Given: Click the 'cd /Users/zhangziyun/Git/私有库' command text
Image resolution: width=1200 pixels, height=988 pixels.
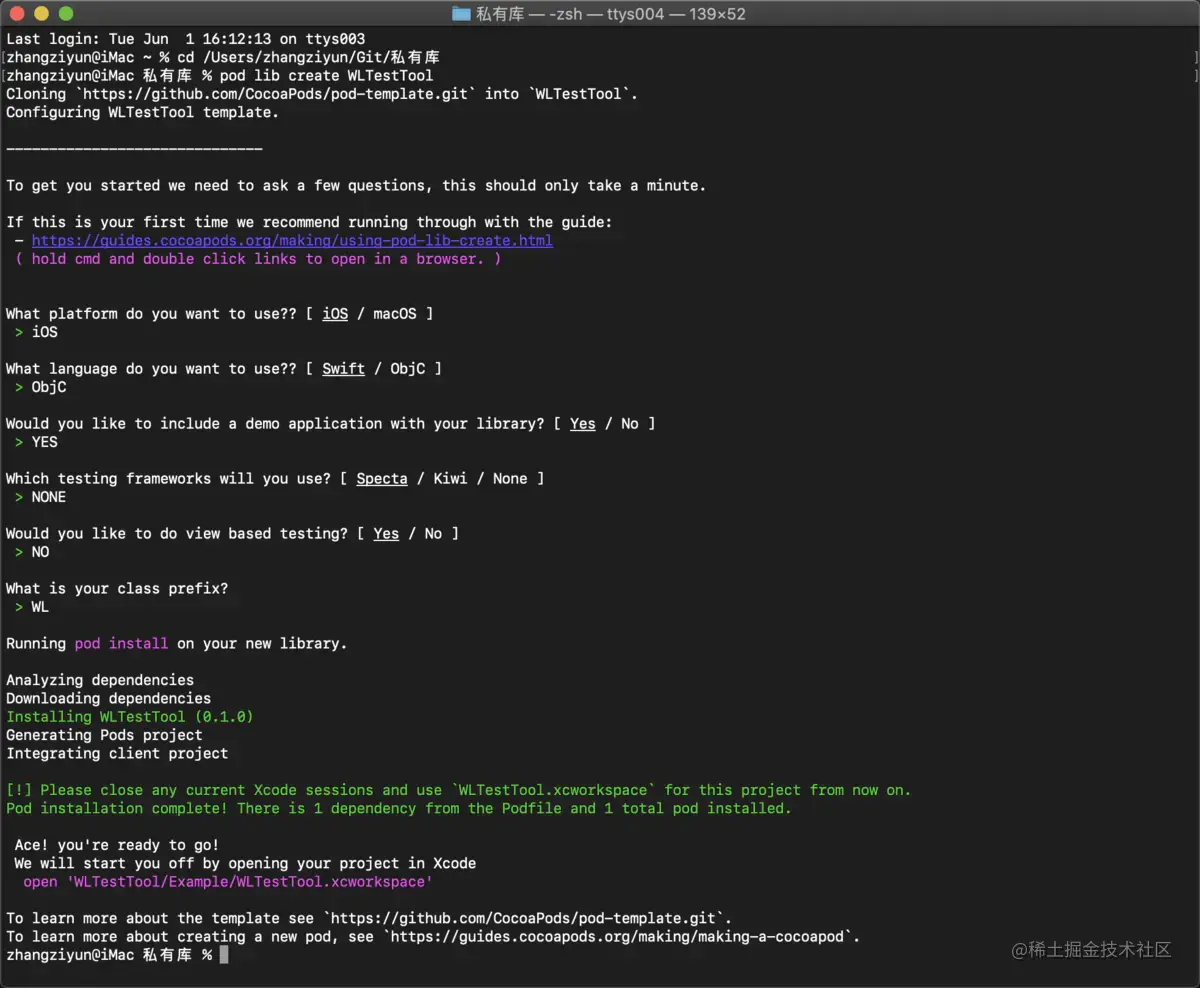Looking at the screenshot, I should (308, 57).
